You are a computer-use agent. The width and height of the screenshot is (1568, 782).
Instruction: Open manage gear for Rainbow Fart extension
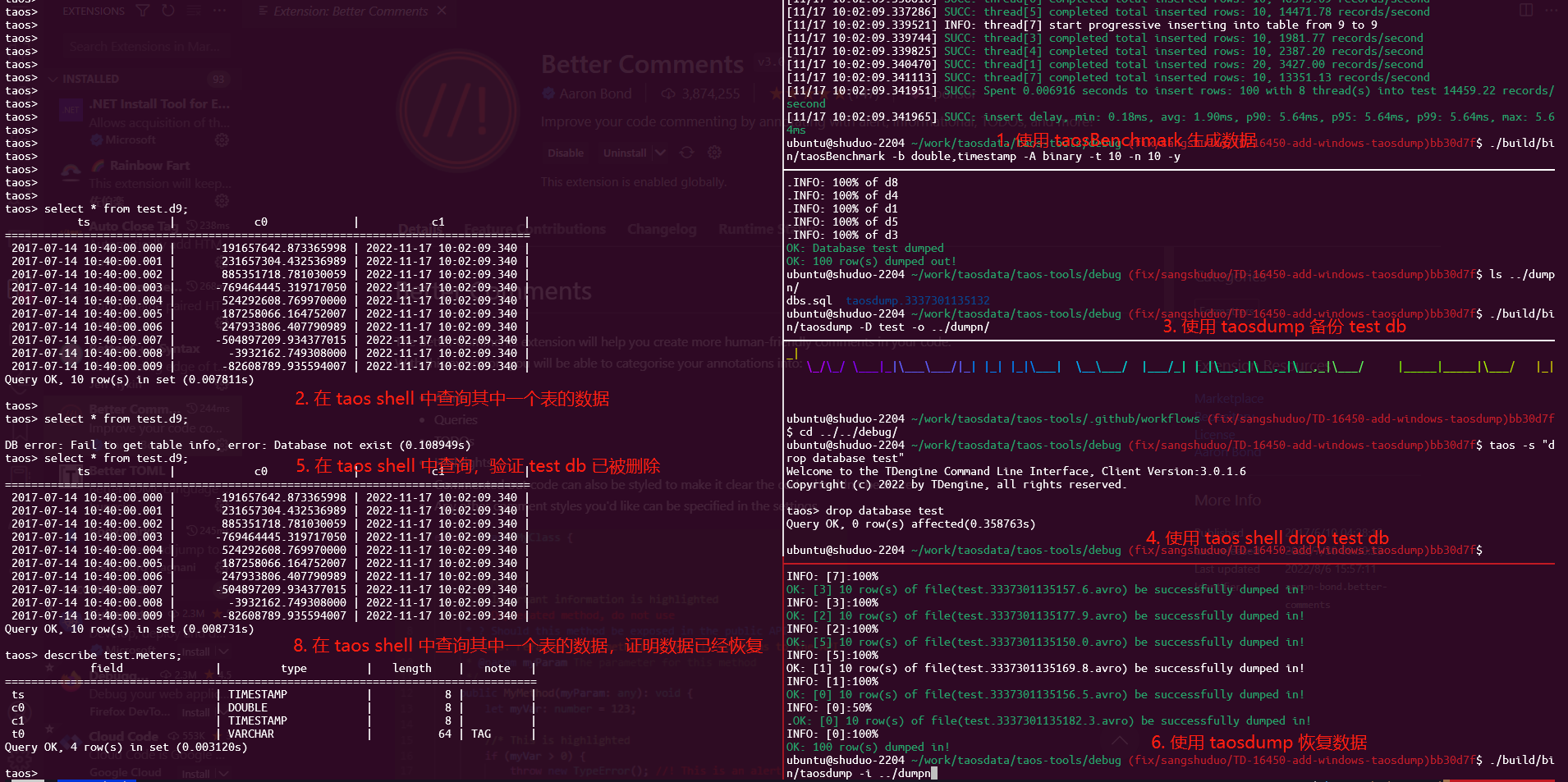pos(222,200)
